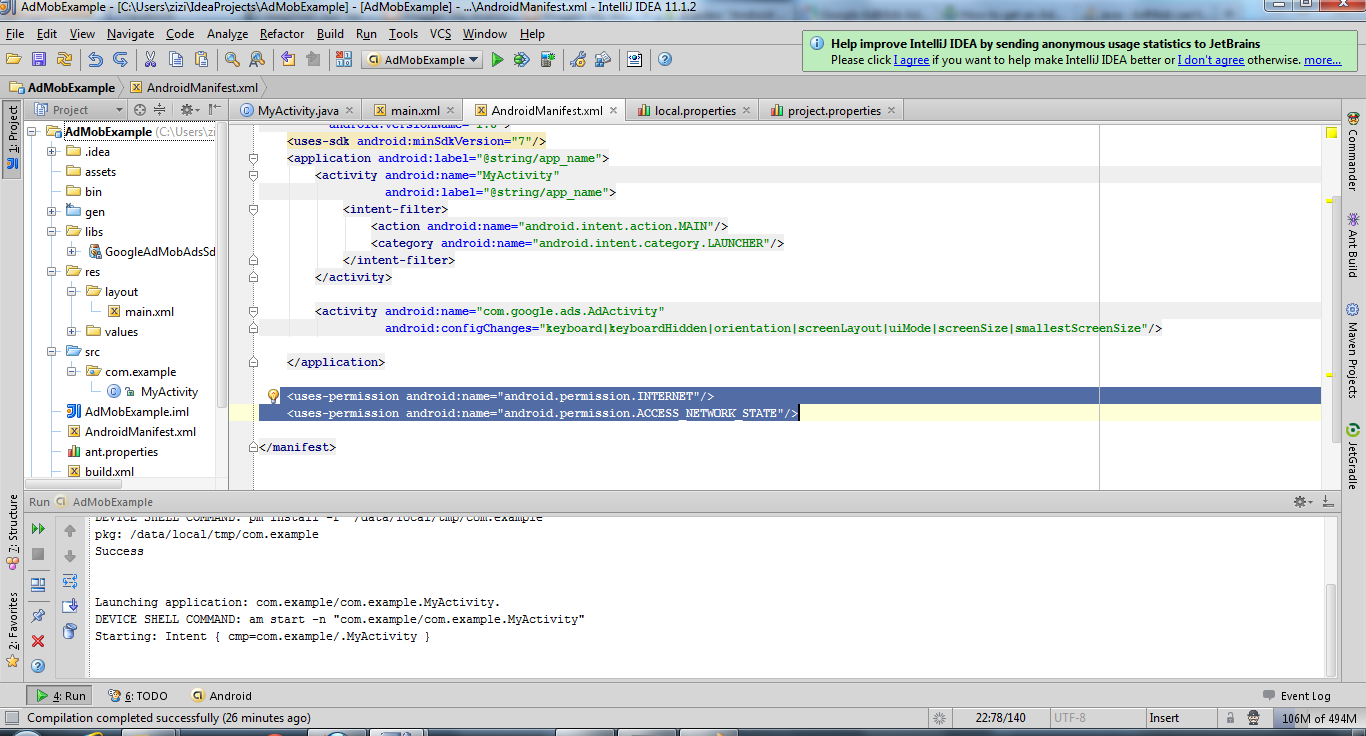This screenshot has height=736, width=1366.
Task: Toggle Pin tab icon in Run panel
Action: [38, 616]
